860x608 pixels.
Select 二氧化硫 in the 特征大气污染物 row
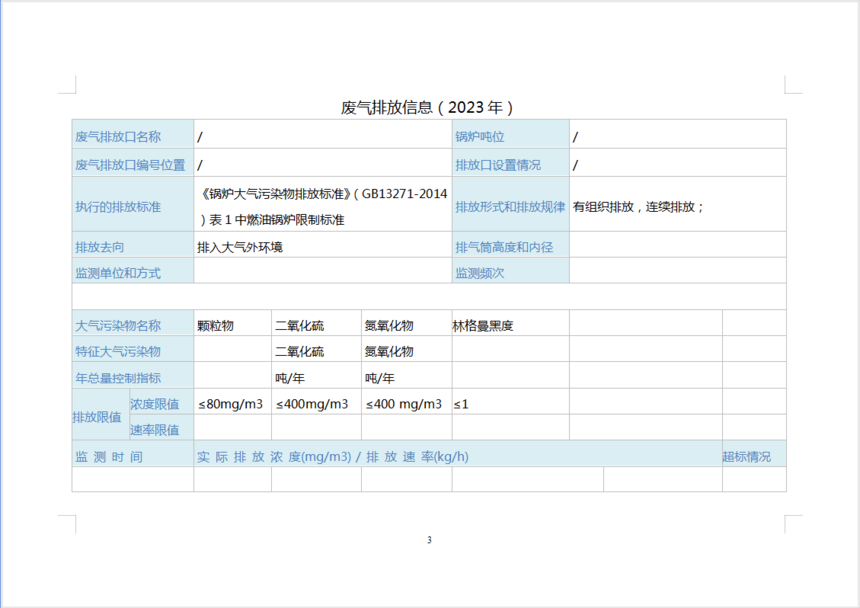300,351
